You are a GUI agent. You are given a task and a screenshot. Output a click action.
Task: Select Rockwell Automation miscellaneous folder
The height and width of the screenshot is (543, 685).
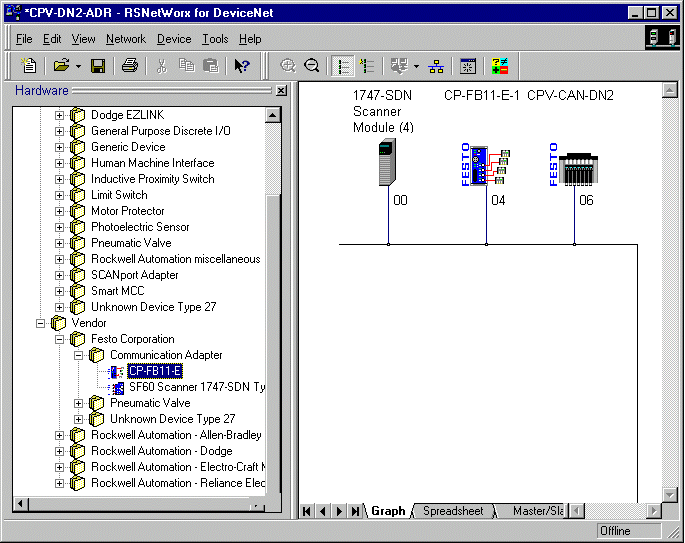pos(176,259)
